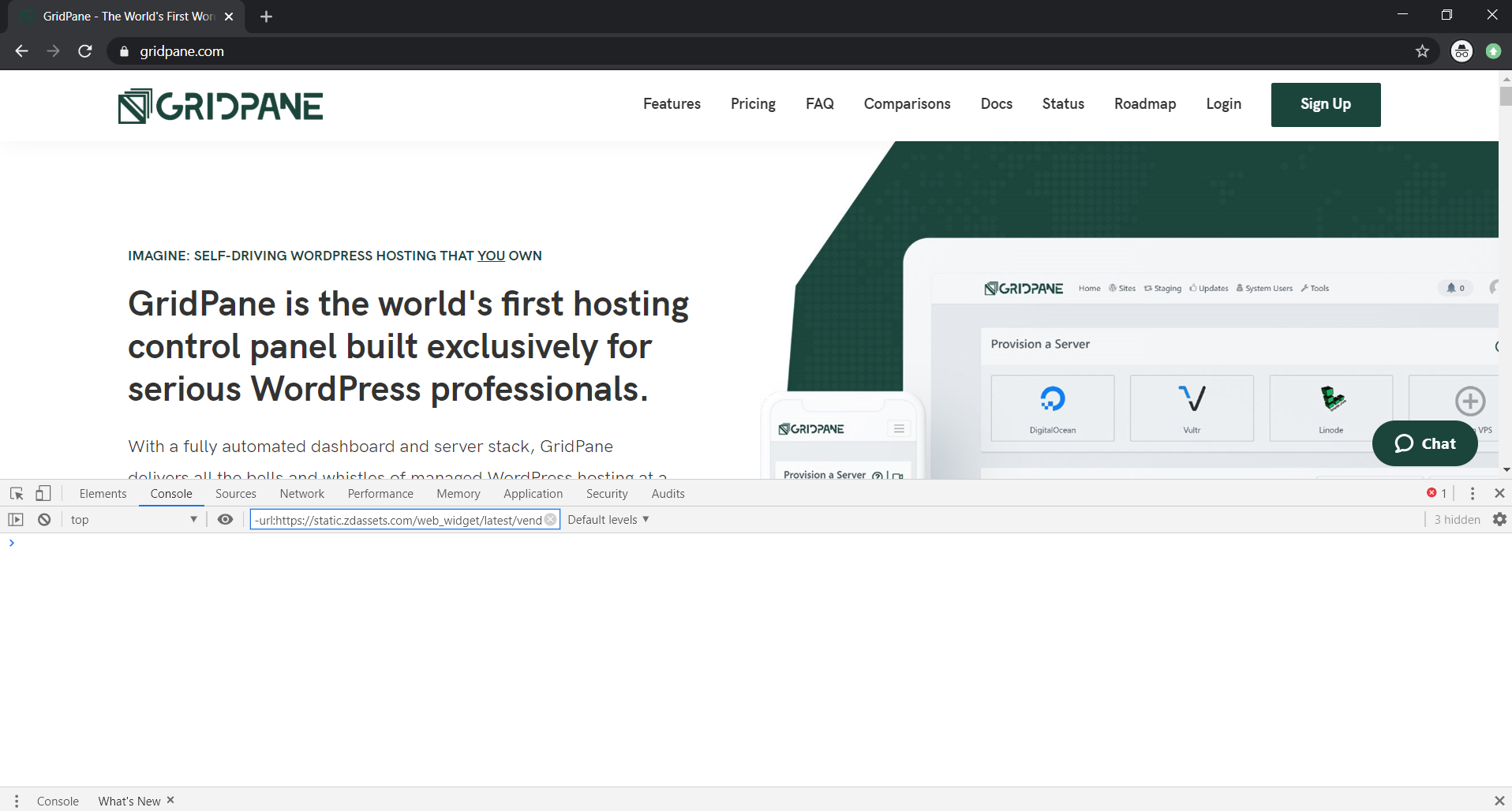Switch to the Console tab
This screenshot has height=811, width=1512.
tap(171, 494)
